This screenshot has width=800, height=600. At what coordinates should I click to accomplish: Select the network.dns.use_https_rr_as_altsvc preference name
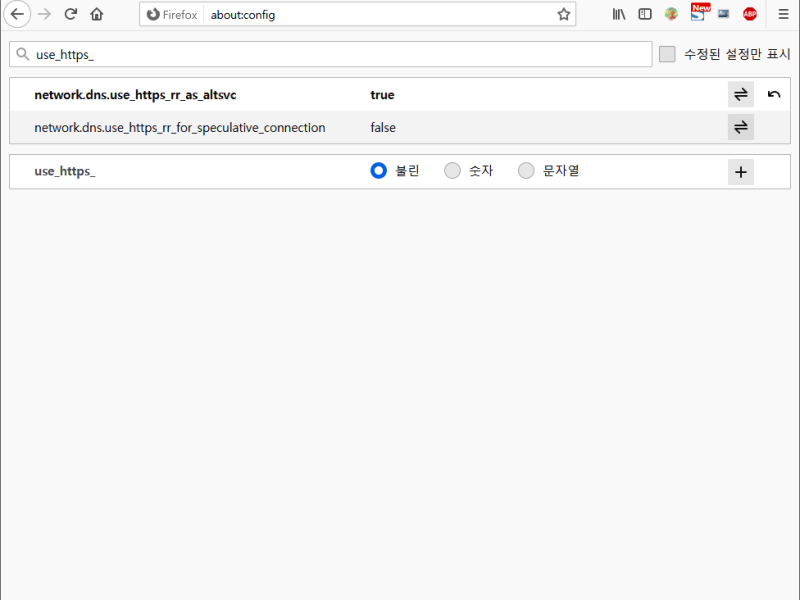click(135, 95)
